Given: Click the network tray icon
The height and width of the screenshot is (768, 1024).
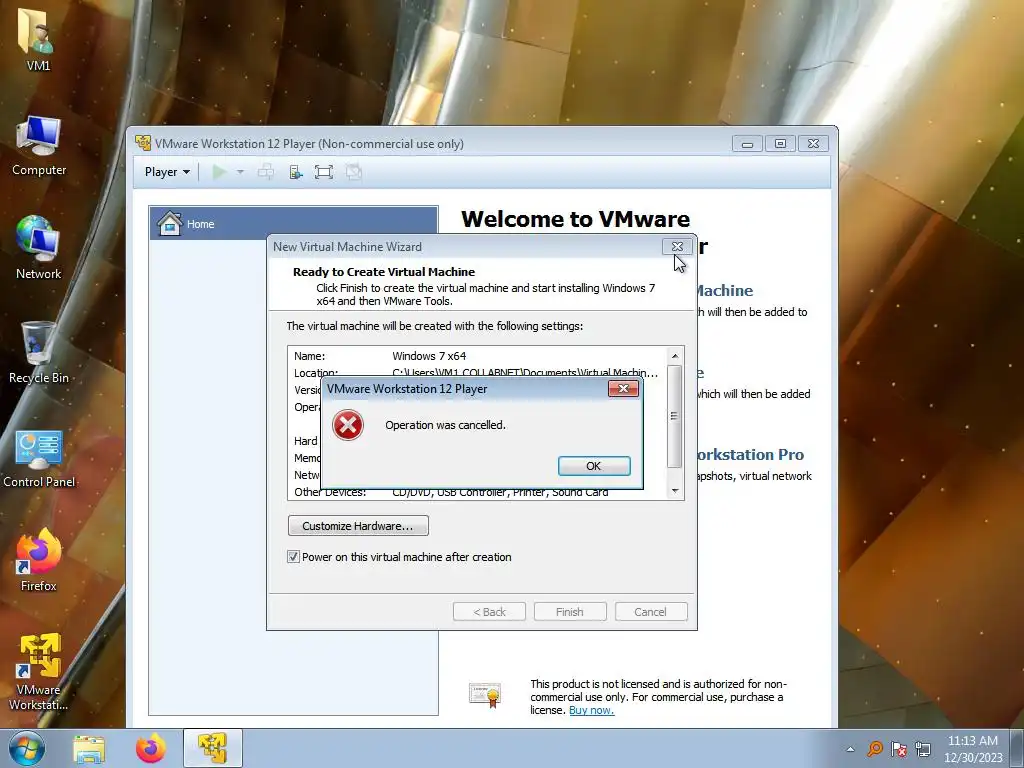Looking at the screenshot, I should point(923,749).
